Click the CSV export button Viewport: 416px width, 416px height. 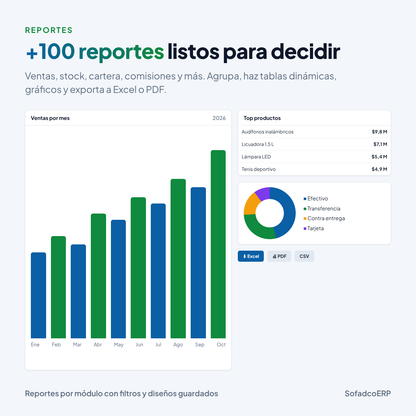point(304,256)
